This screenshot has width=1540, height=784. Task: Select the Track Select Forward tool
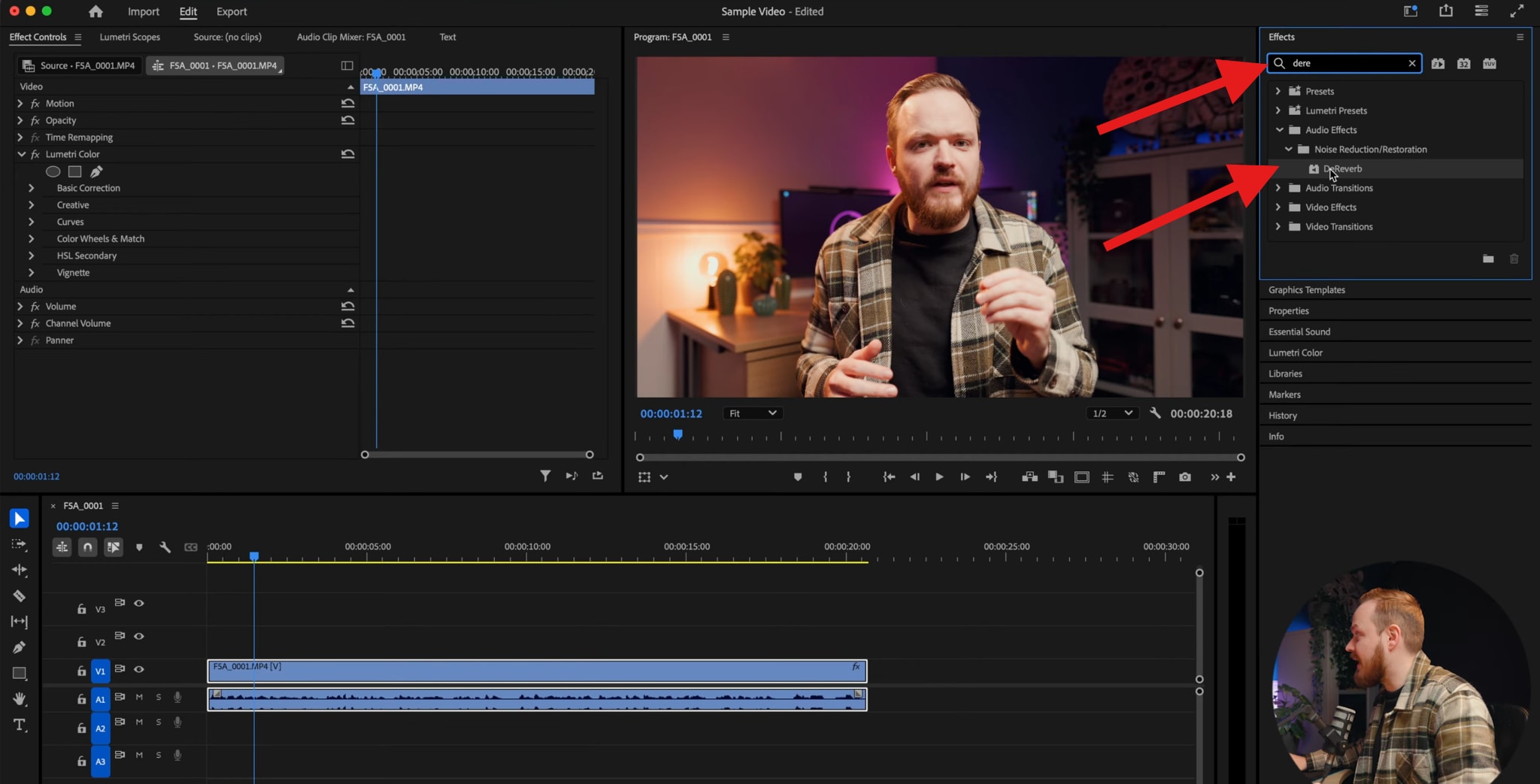point(20,545)
